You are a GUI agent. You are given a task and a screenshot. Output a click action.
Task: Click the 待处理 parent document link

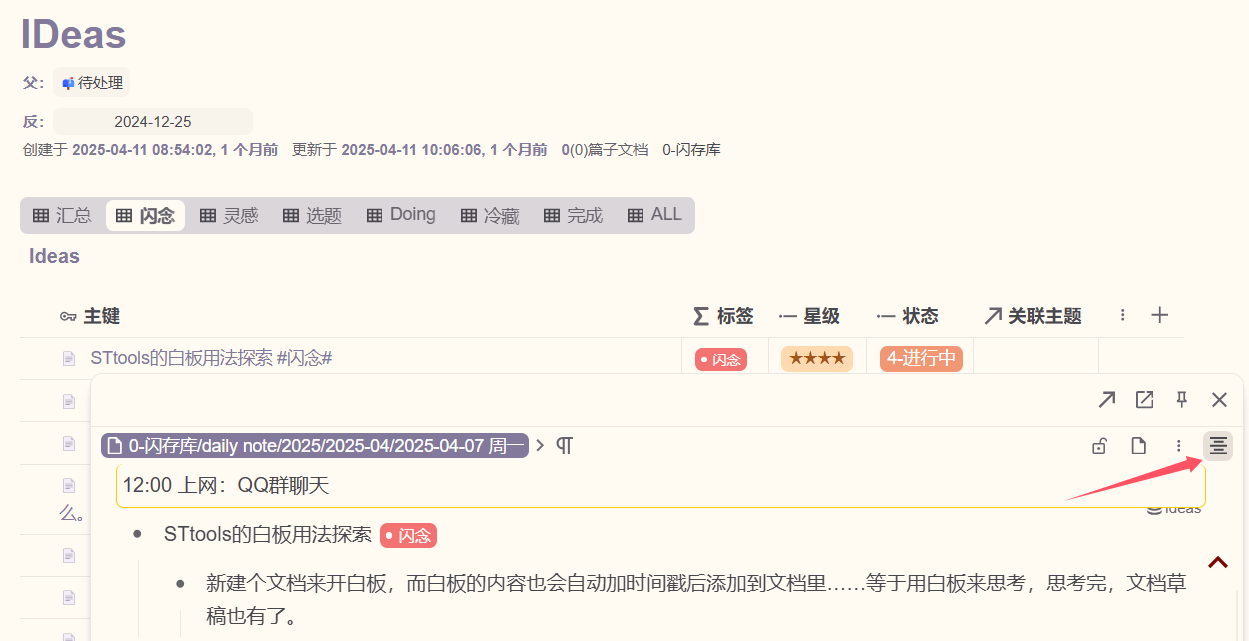pos(92,83)
